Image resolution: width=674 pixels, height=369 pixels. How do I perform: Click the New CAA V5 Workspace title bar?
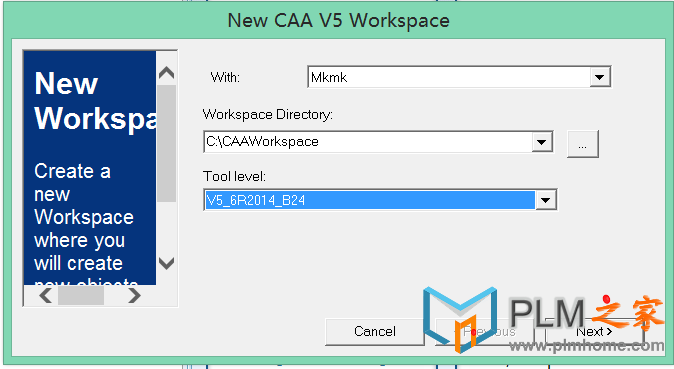point(338,20)
